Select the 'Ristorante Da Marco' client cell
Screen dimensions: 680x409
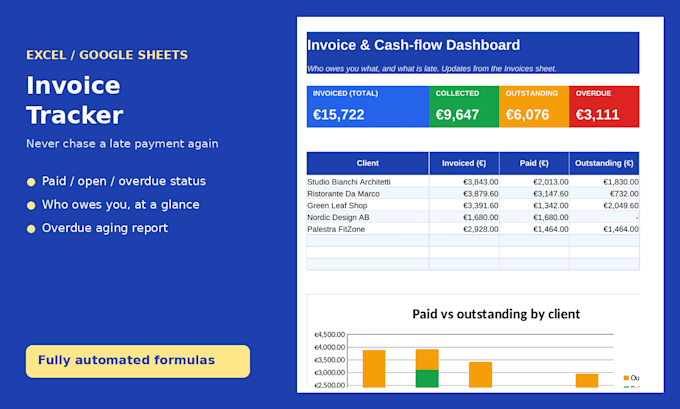coord(368,193)
